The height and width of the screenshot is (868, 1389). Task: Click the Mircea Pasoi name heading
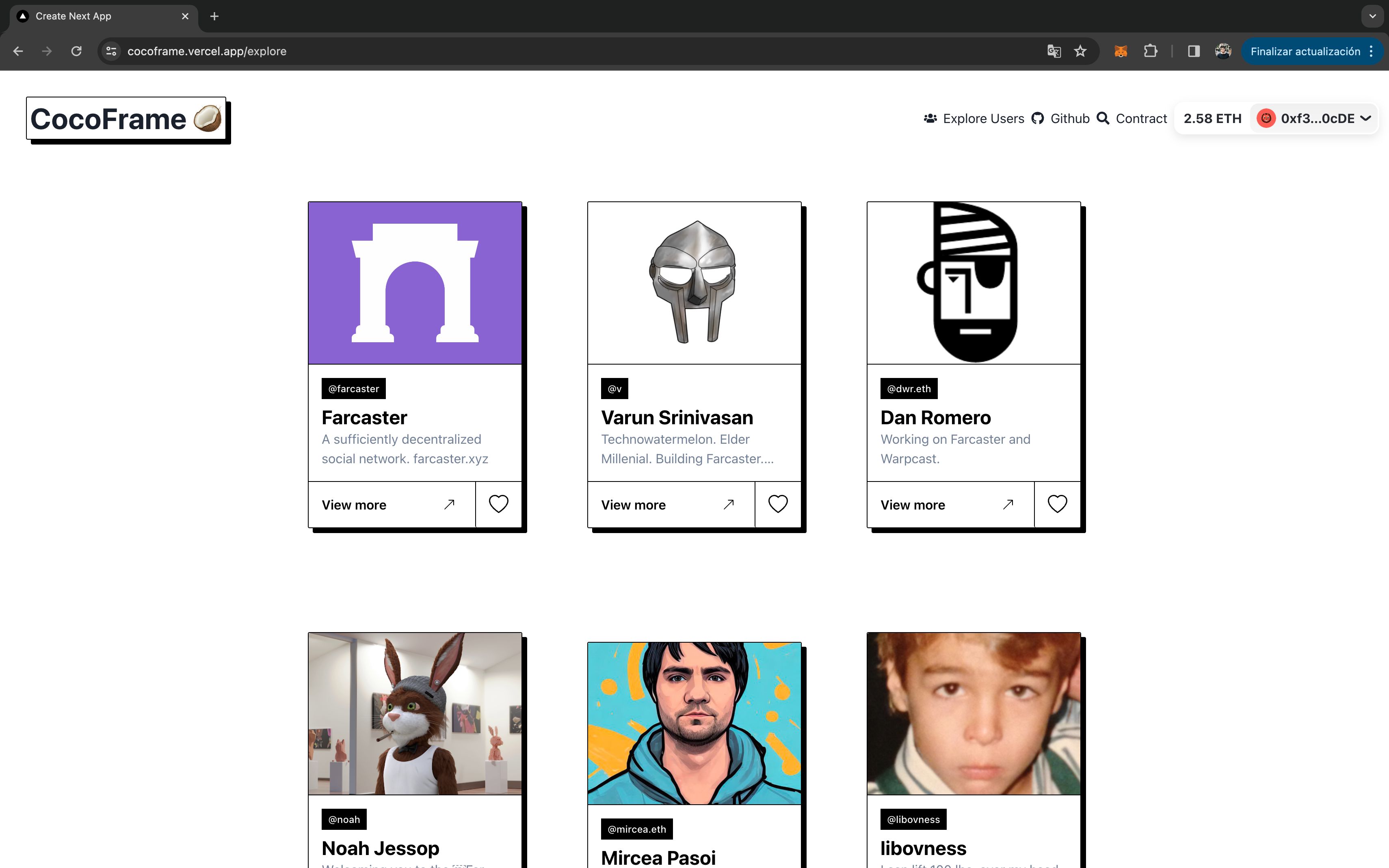click(658, 858)
